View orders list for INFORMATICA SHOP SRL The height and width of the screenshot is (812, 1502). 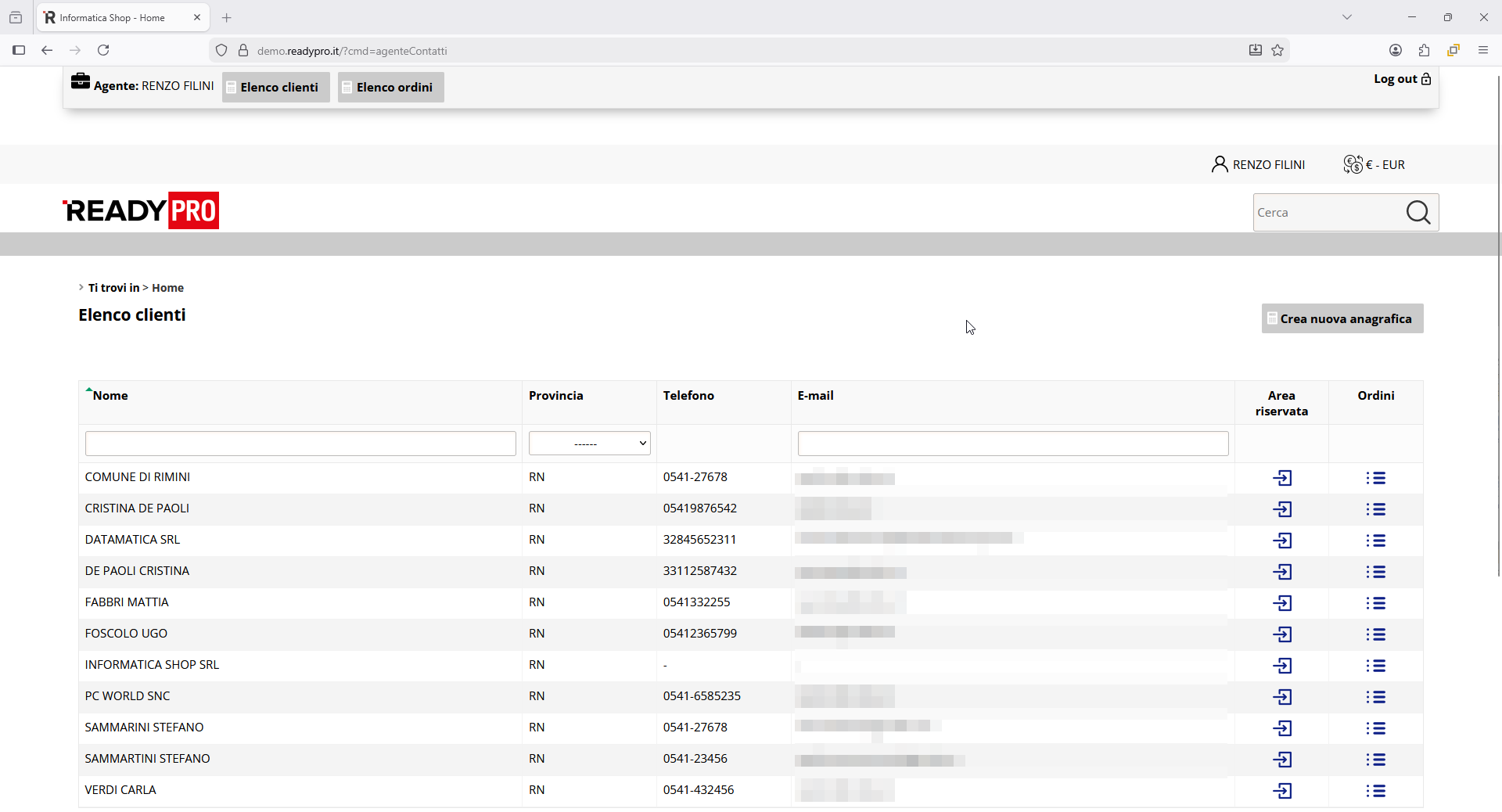pos(1376,666)
